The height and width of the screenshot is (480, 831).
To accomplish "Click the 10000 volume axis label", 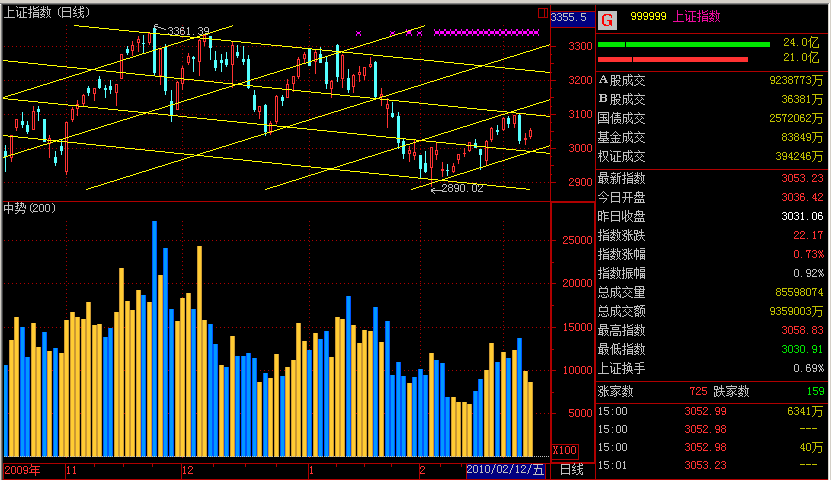I will (x=577, y=370).
